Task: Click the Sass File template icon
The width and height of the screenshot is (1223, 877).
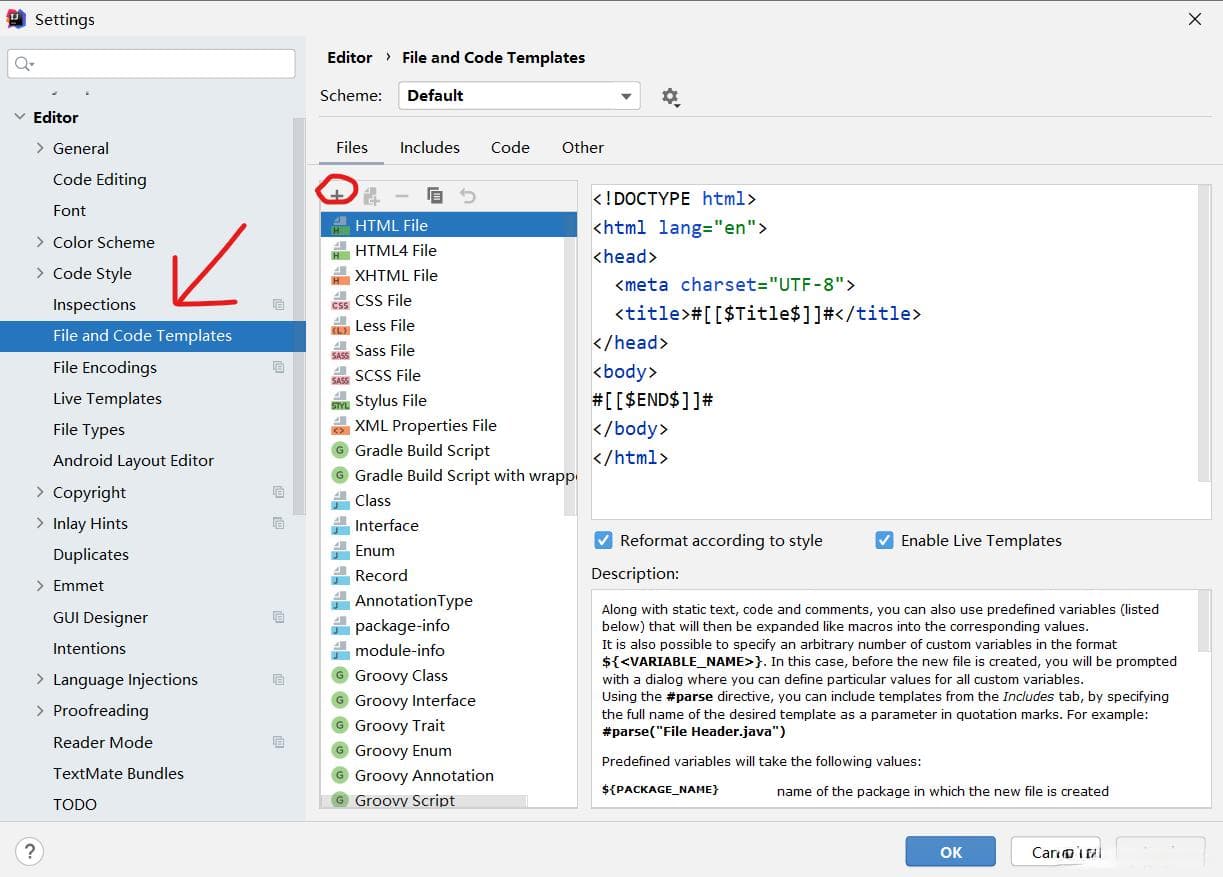Action: tap(340, 350)
